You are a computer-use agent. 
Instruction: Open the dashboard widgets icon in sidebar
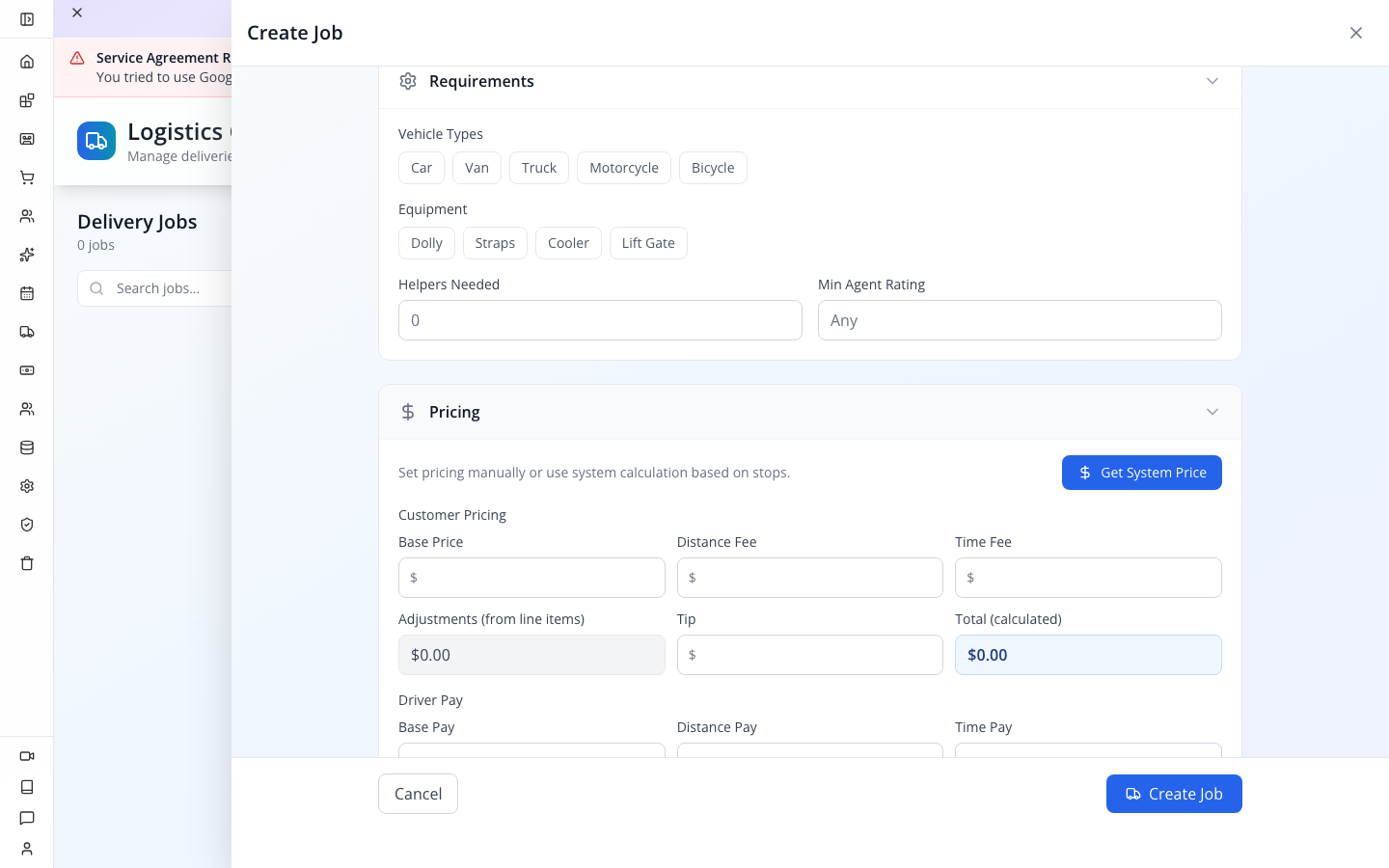pyautogui.click(x=27, y=100)
